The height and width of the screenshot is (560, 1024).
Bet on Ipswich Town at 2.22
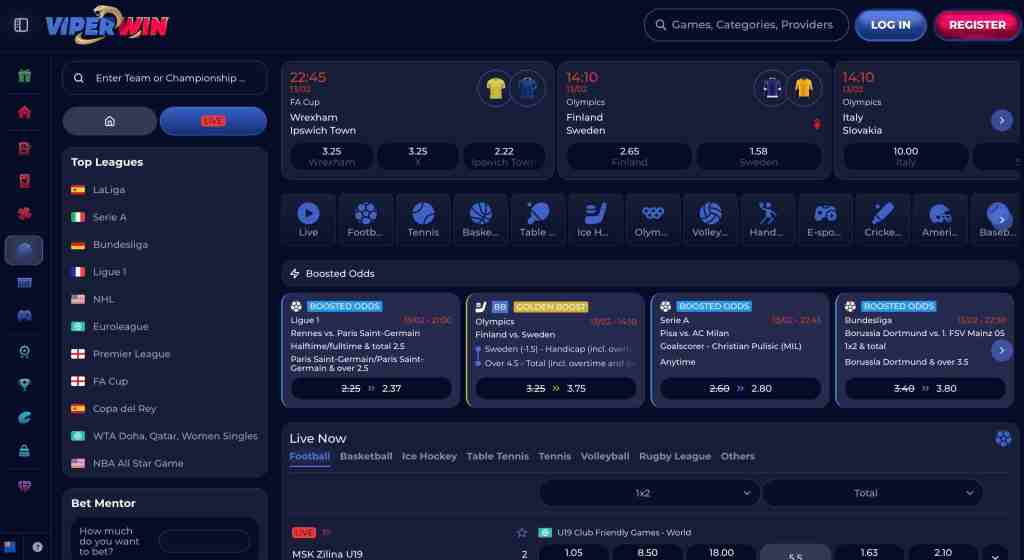(504, 156)
